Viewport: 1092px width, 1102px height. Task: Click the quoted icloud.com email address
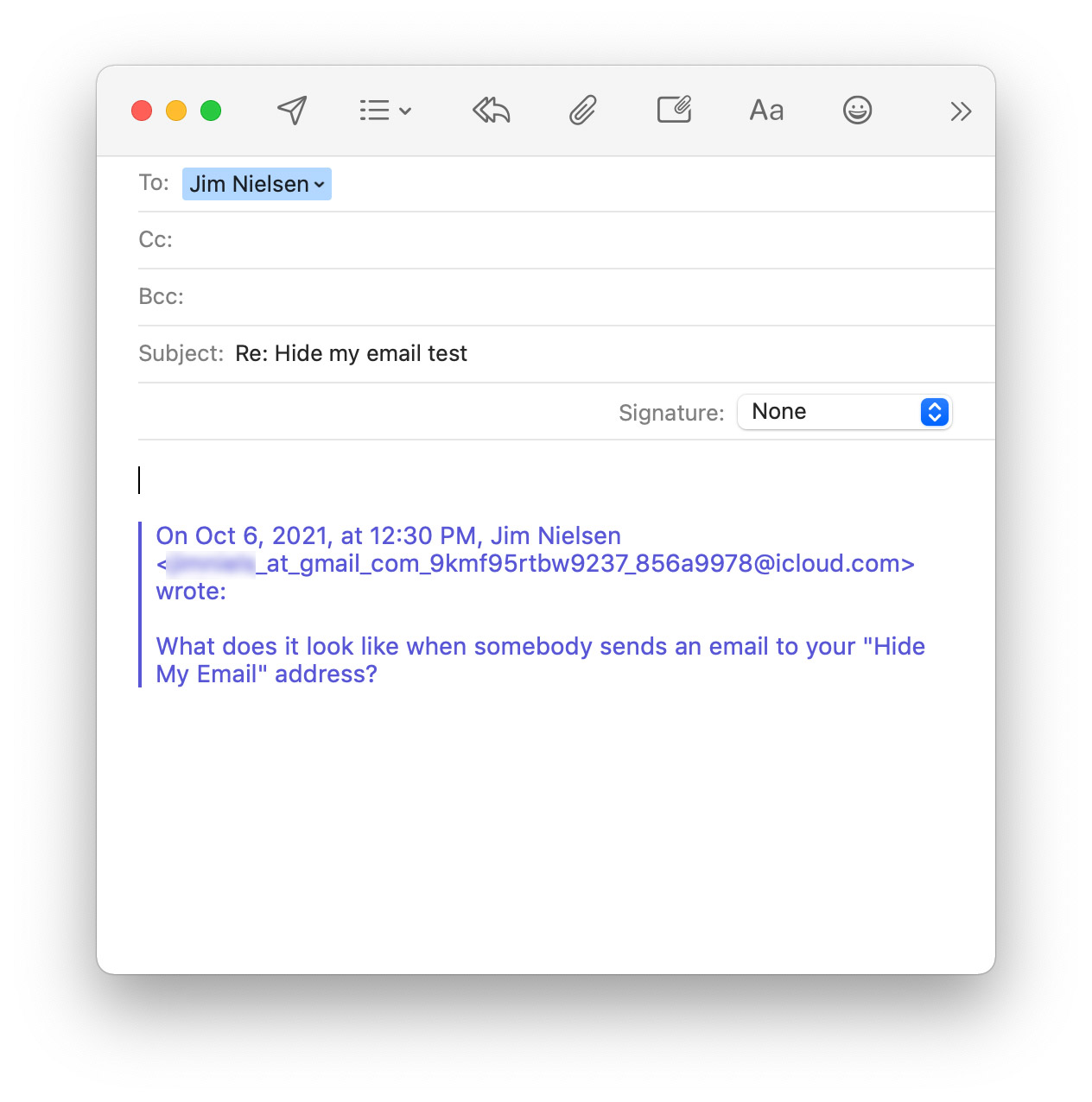click(x=536, y=564)
